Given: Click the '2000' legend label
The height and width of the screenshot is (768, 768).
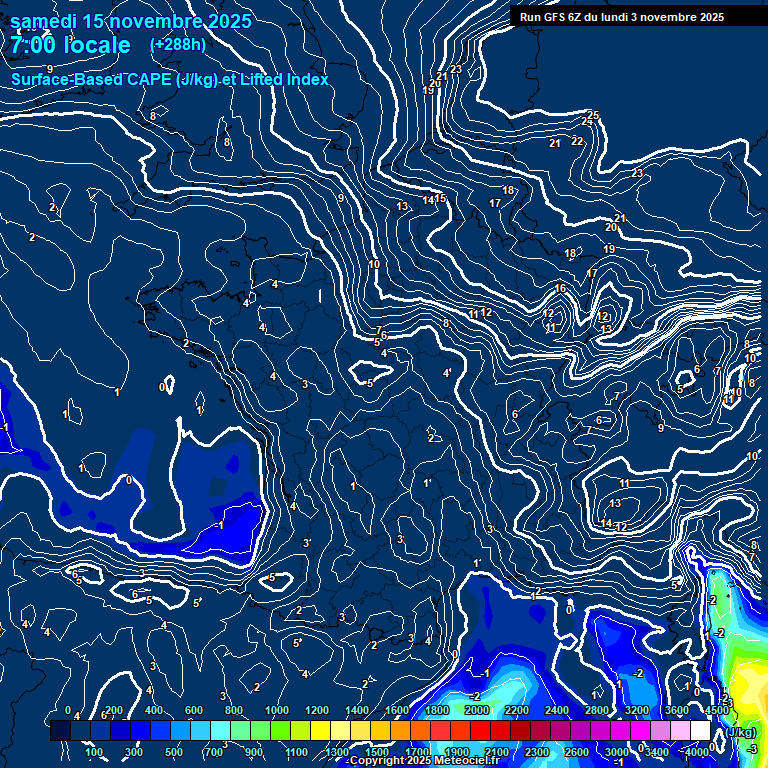Looking at the screenshot, I should [477, 710].
